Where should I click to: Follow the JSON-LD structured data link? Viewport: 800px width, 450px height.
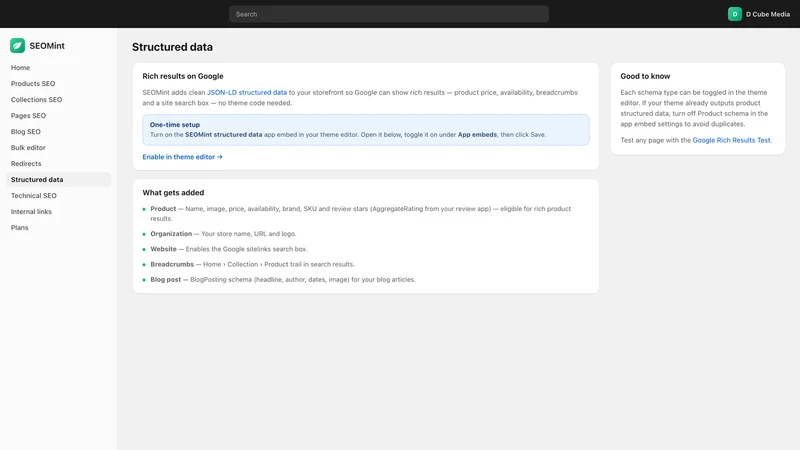coord(247,92)
